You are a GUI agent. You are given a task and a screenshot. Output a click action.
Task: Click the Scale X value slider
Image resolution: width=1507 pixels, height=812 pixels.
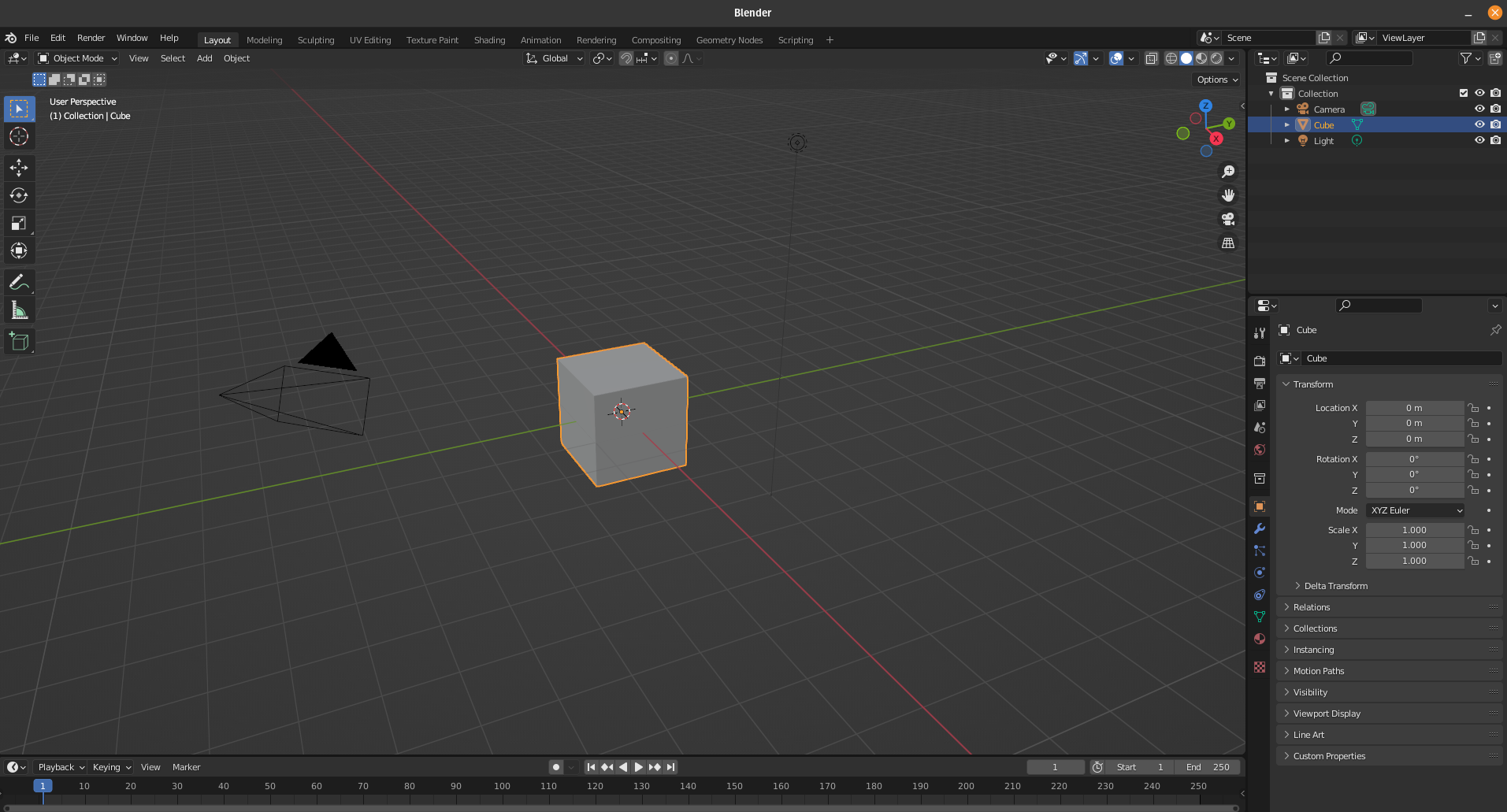tap(1414, 529)
